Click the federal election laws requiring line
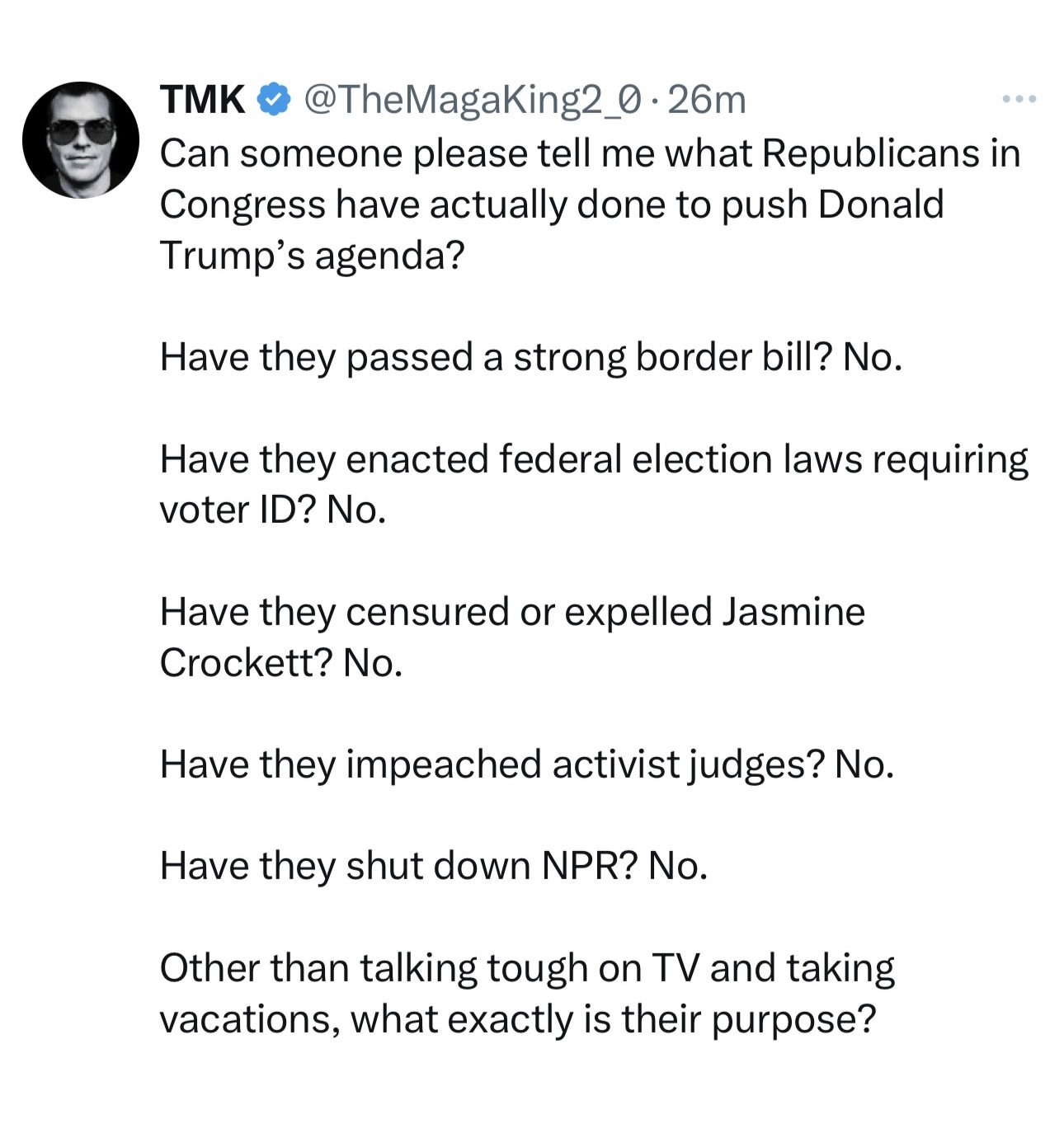Screen dimensions: 1064x1124 594,459
